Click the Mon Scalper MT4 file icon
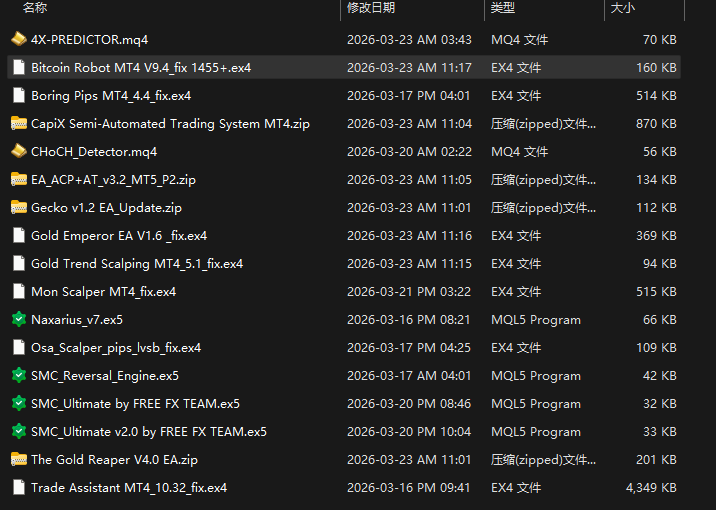Screen dimensions: 716x510 point(19,291)
